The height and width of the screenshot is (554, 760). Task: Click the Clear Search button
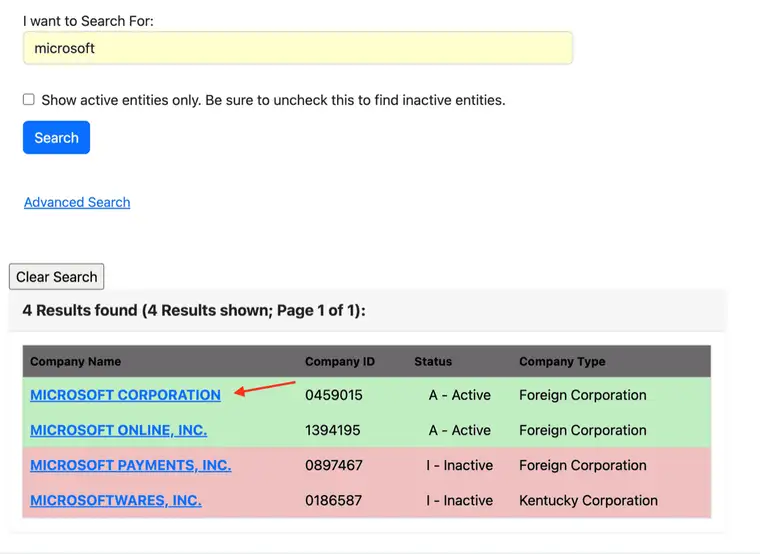tap(56, 277)
